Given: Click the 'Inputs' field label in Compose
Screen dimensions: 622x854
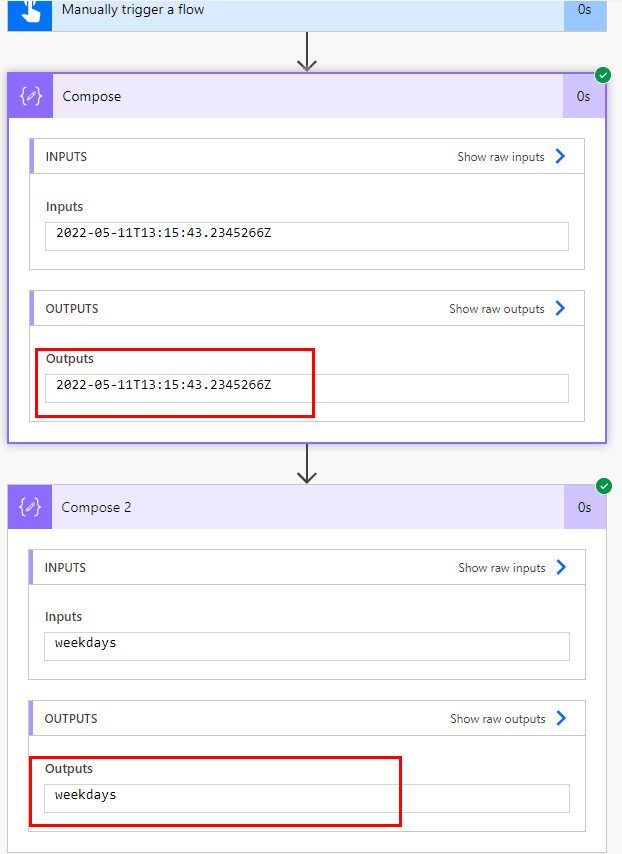Looking at the screenshot, I should pos(64,207).
